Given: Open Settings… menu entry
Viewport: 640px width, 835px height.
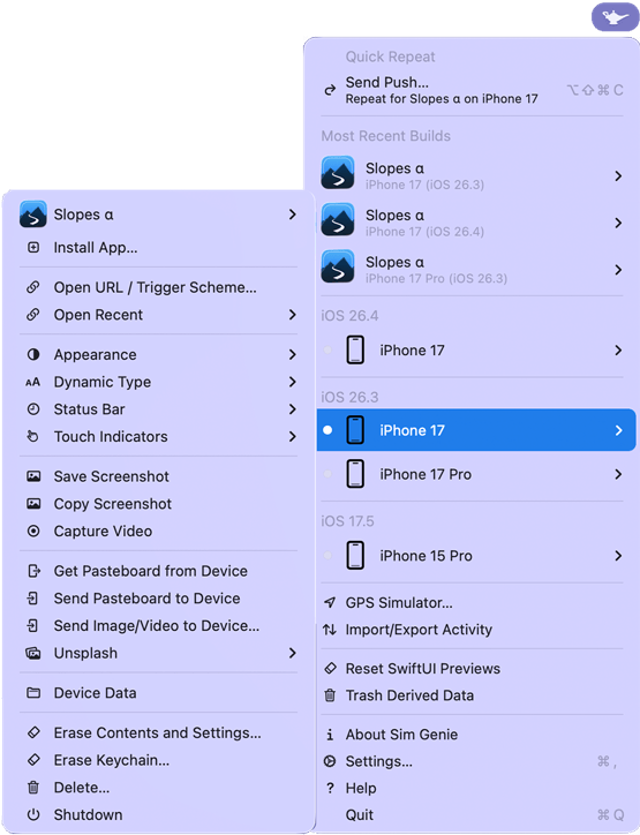Looking at the screenshot, I should coord(472,761).
